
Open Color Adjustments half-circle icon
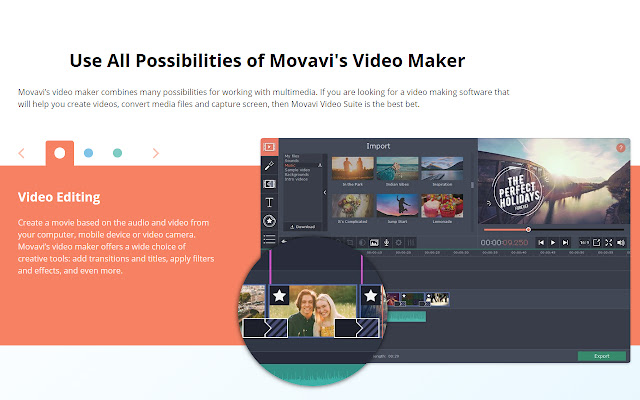(x=362, y=242)
